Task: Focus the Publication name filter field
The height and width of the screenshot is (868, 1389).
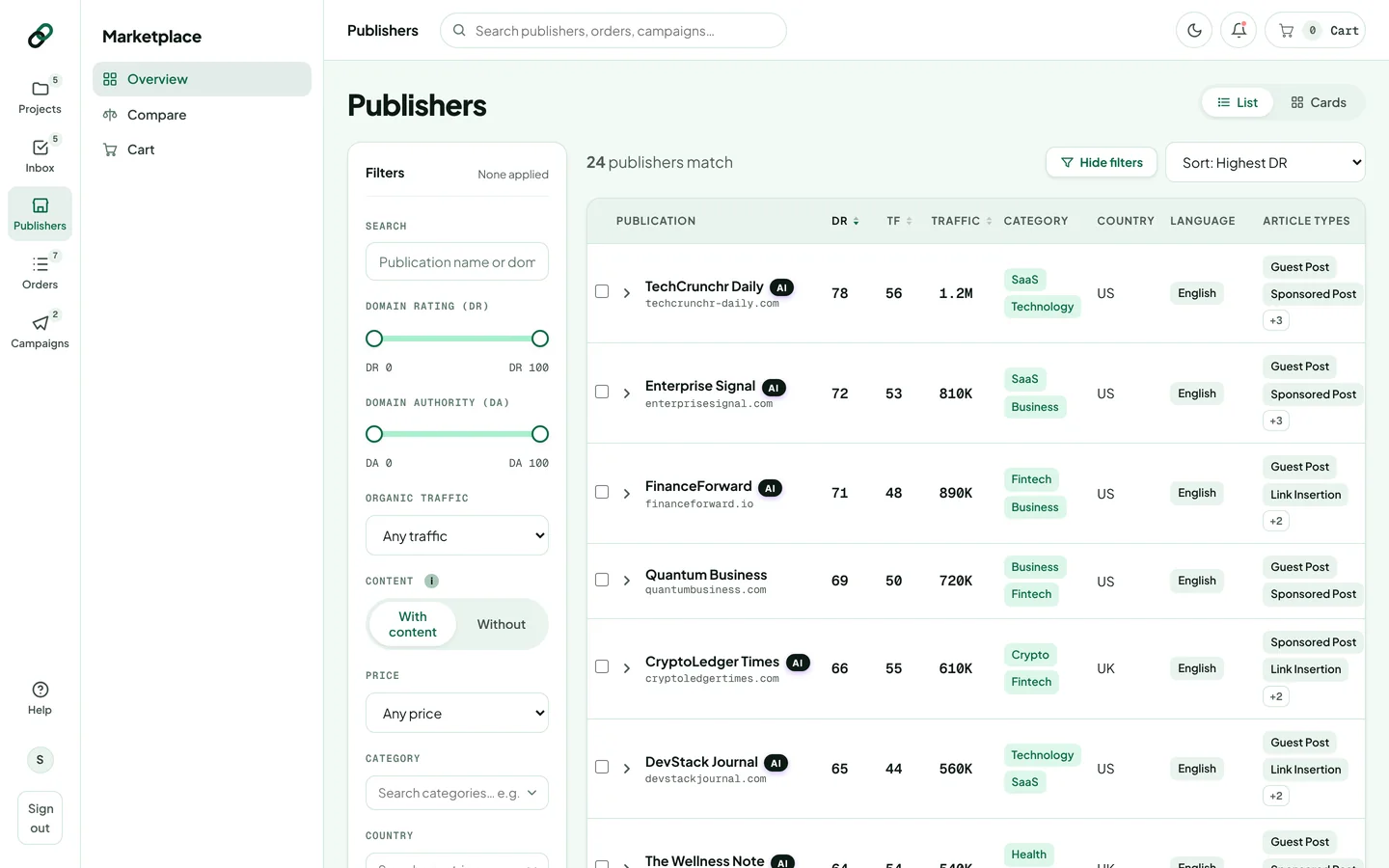Action: click(x=457, y=261)
